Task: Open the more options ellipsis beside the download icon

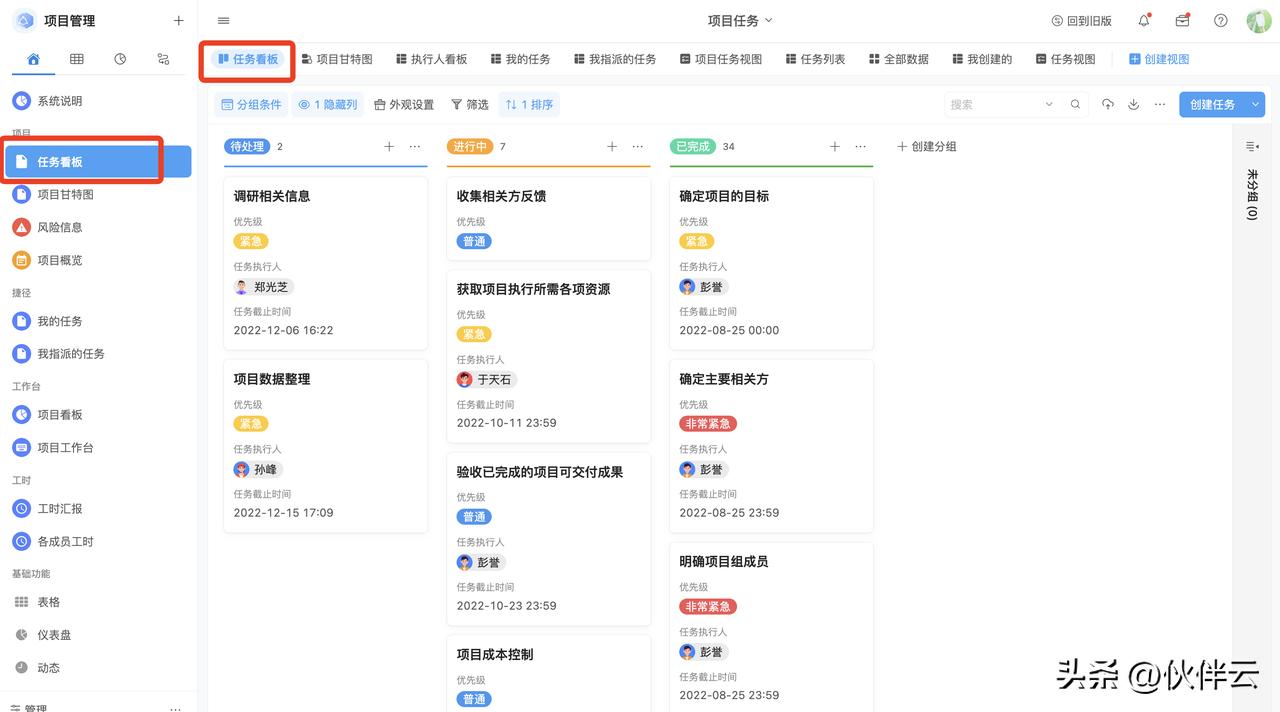Action: (x=1159, y=104)
